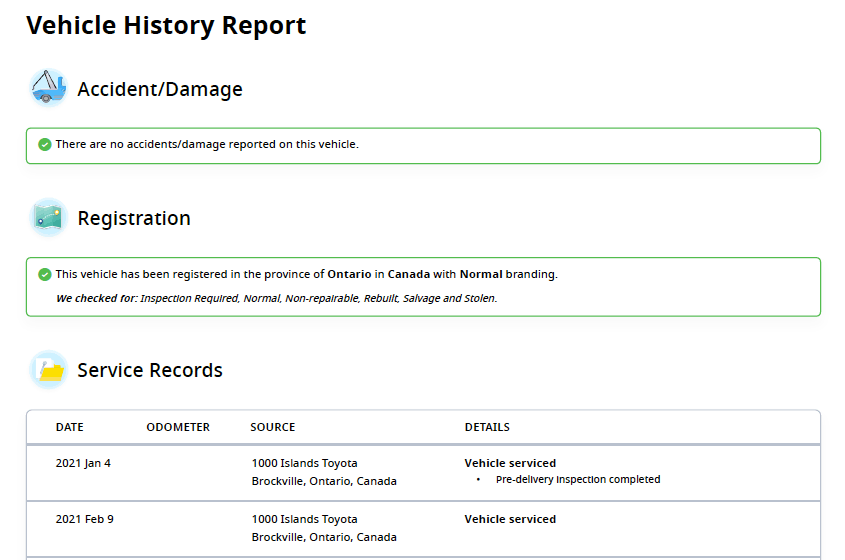Viewport: 845px width, 560px height.
Task: Click Pre-delivery inspection completed detail
Action: 578,479
